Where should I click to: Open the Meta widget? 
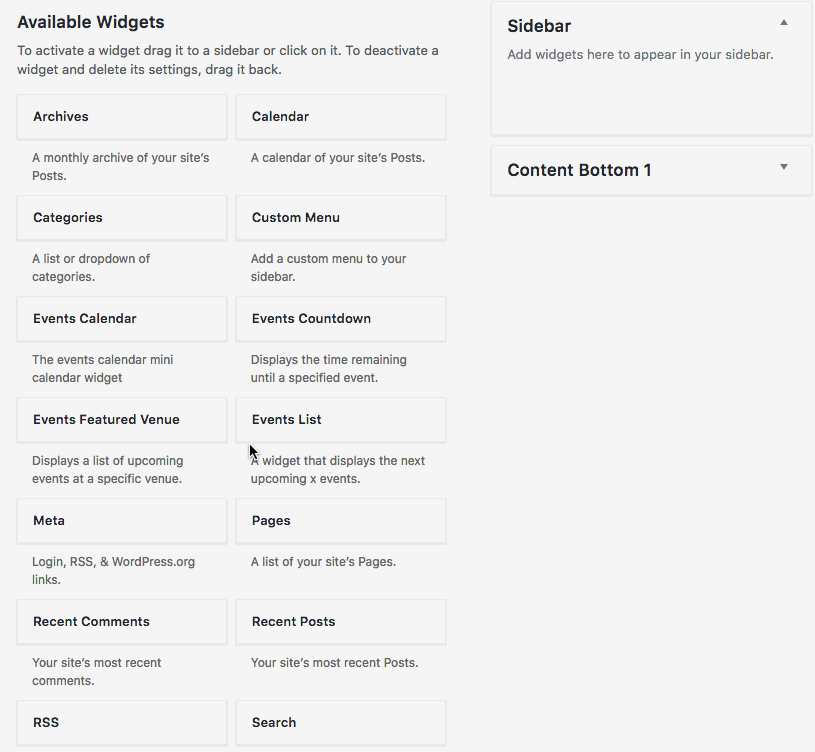pos(121,520)
